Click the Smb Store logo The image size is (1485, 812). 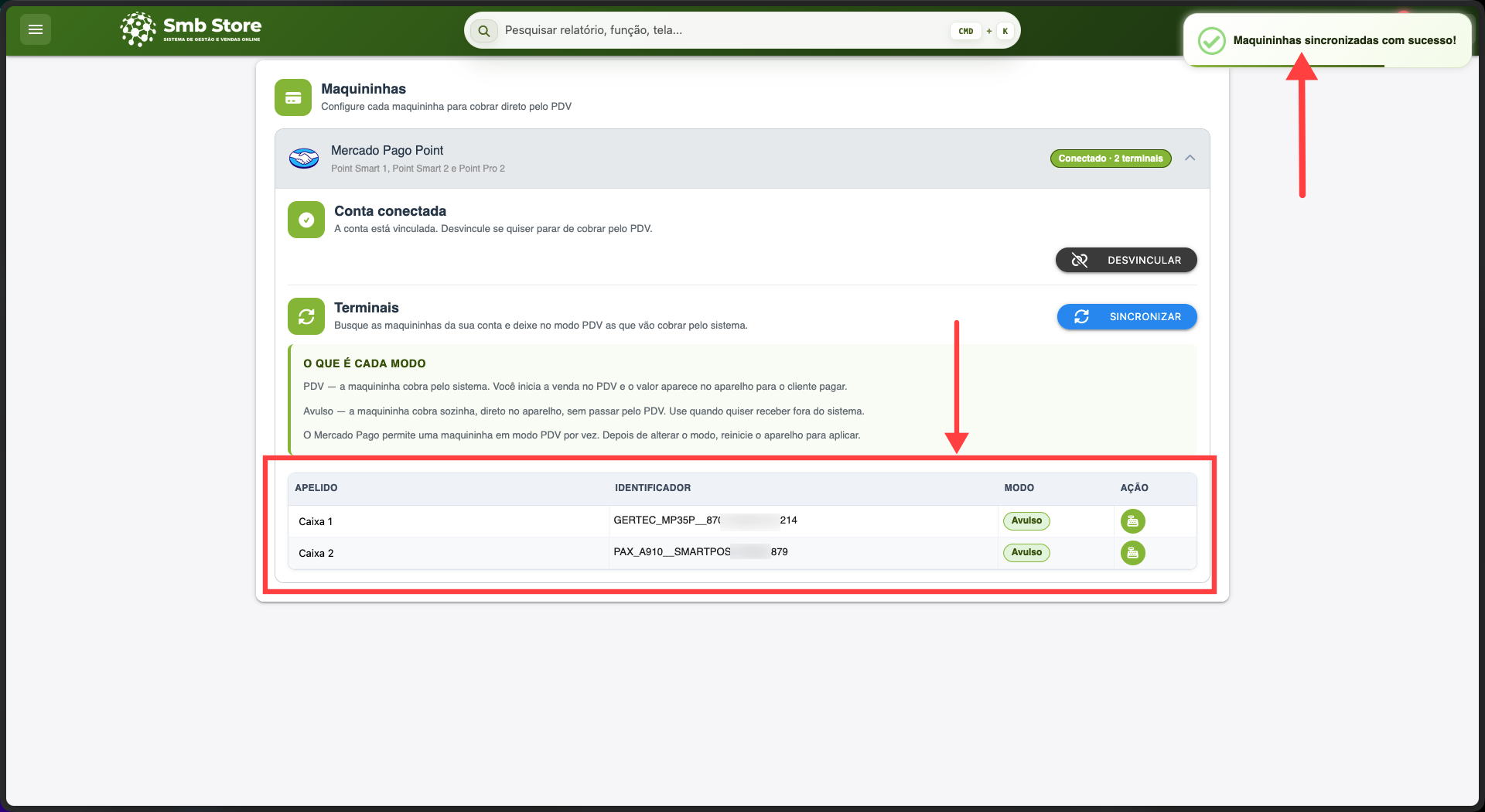[191, 29]
